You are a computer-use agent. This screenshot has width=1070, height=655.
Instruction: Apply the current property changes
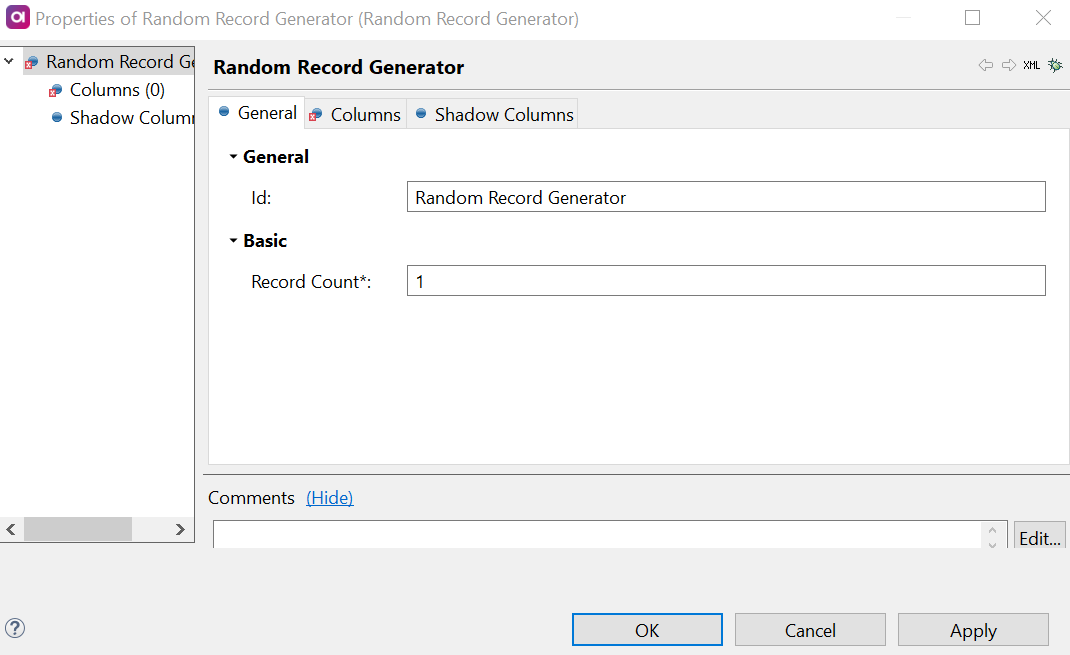tap(972, 629)
